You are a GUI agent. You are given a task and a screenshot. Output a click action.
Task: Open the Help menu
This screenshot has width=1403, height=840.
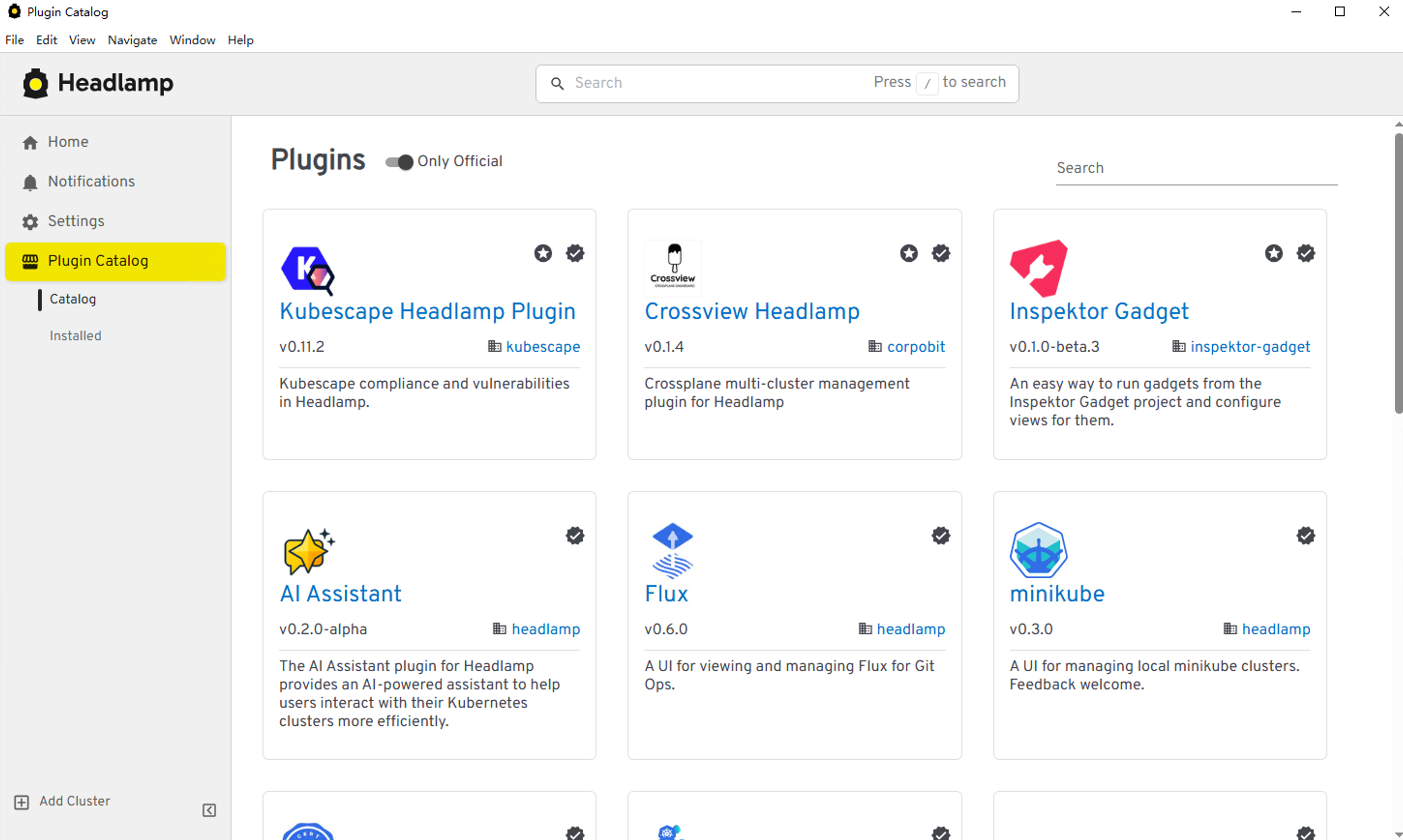pyautogui.click(x=241, y=40)
